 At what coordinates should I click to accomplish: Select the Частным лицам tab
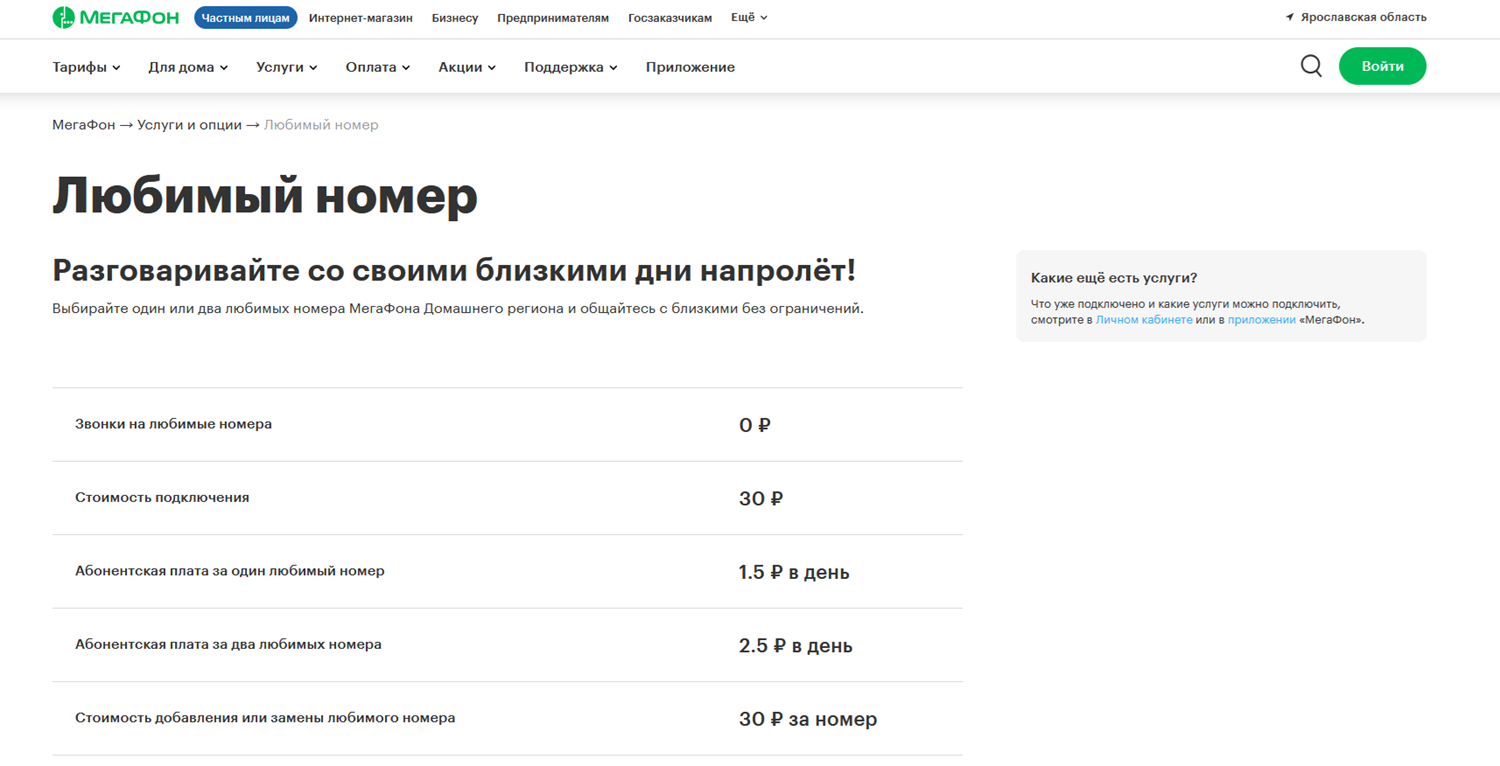(246, 17)
